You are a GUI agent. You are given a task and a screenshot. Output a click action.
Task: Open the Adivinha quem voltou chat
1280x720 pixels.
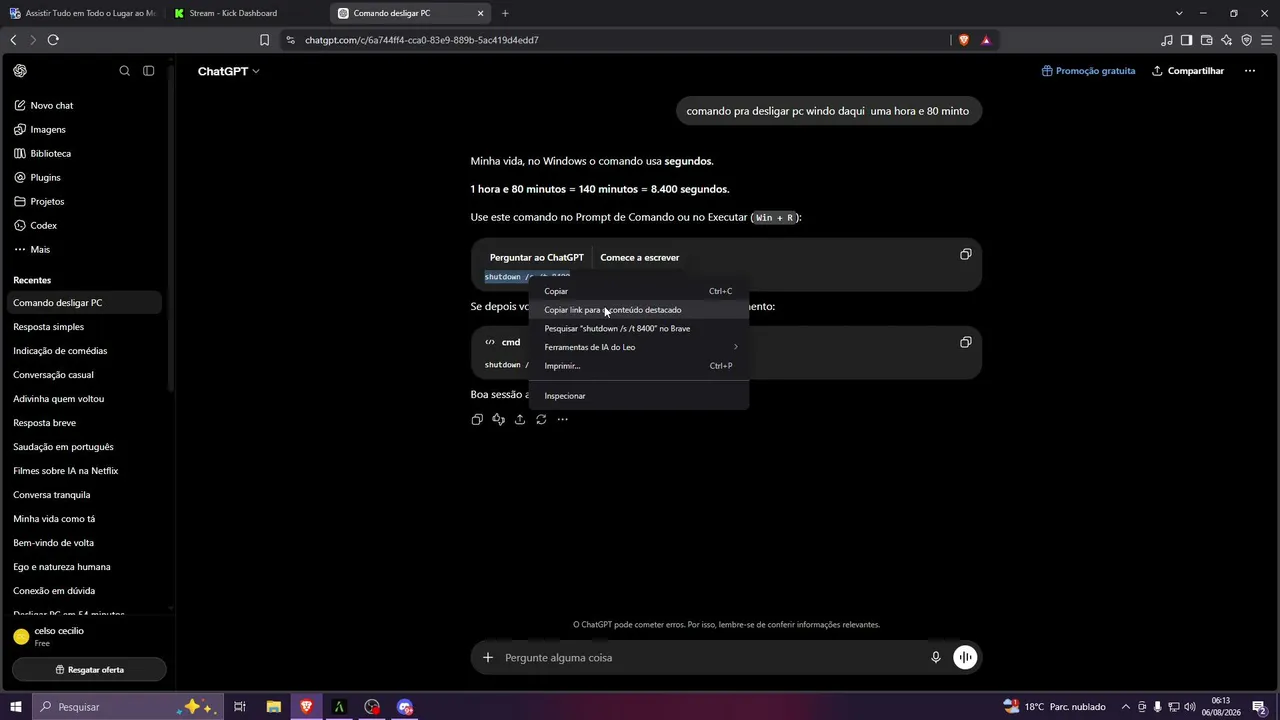85,399
